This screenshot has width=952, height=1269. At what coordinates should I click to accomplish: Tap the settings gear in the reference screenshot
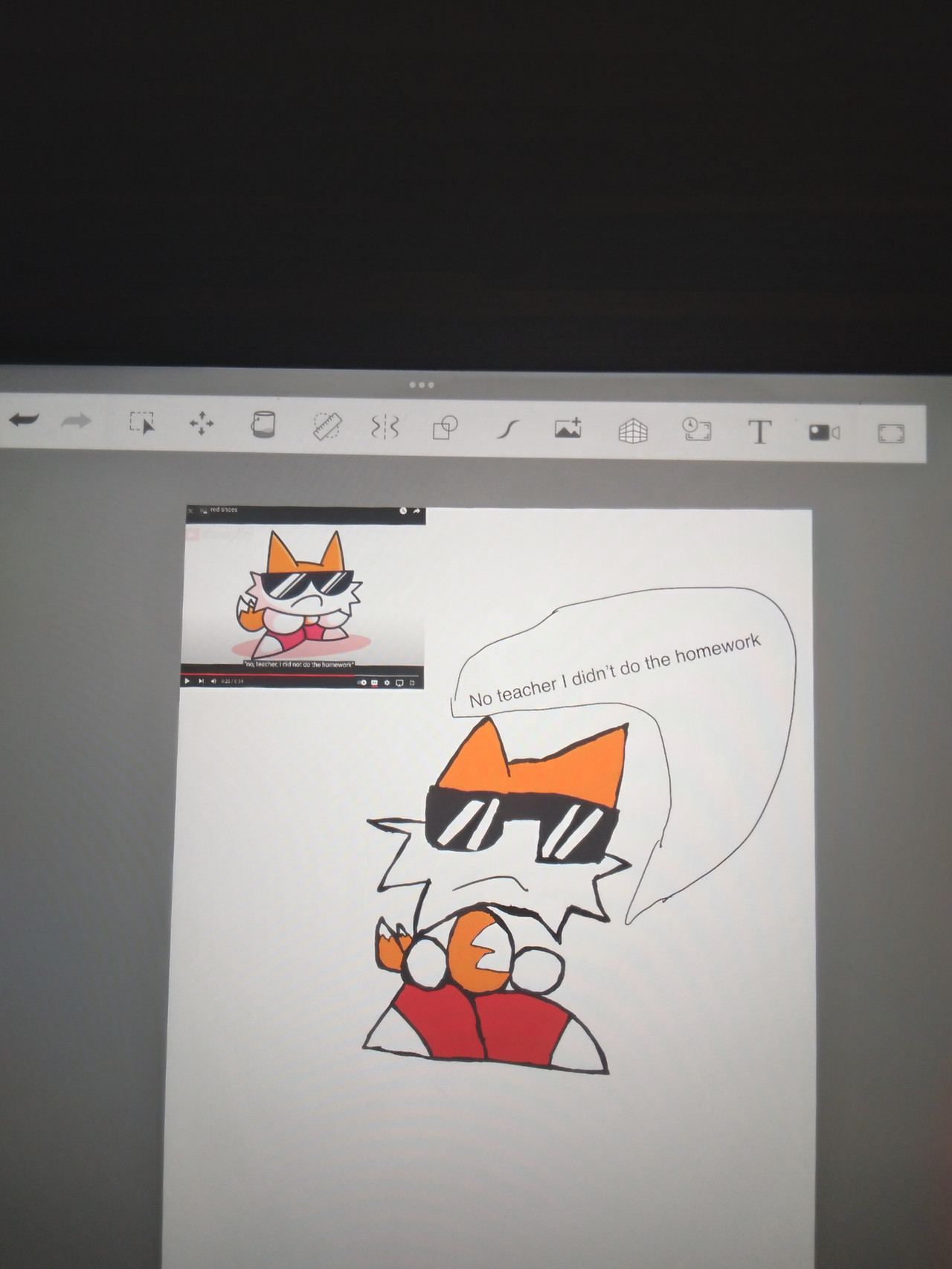click(x=387, y=682)
